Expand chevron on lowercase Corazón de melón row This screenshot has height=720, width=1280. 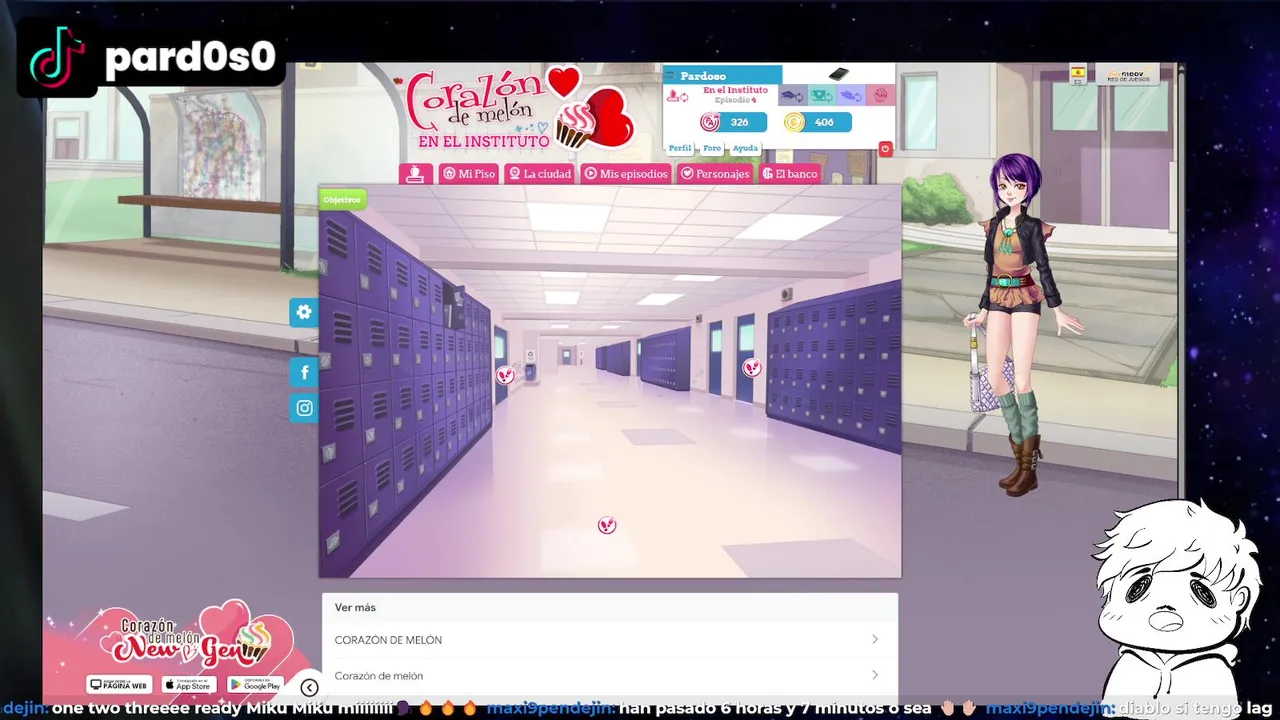coord(874,676)
